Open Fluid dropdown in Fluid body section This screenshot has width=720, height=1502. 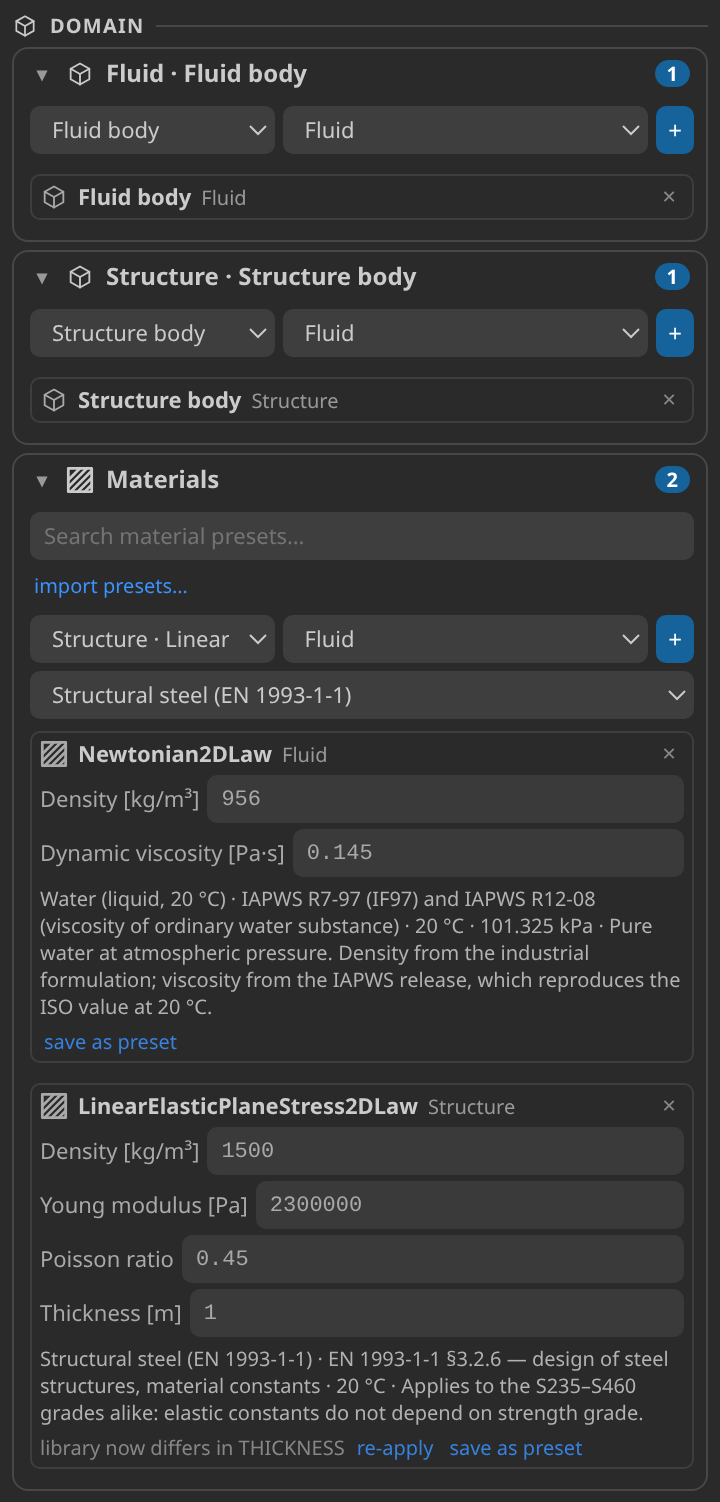coord(465,130)
